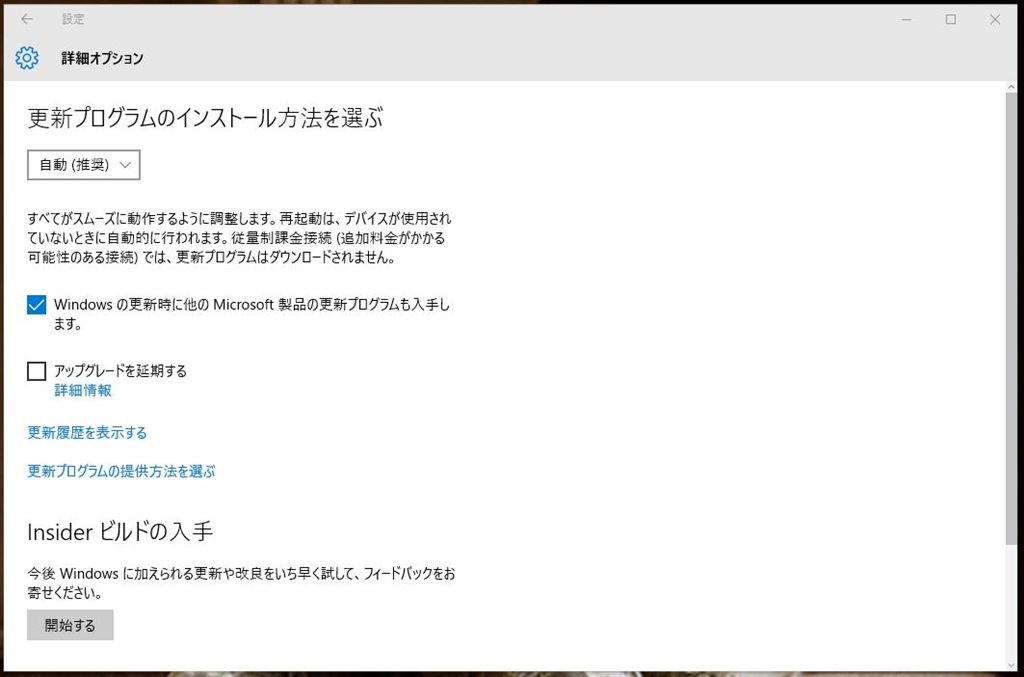Screen dimensions: 1024x677
Task: Click the 設定 window title text
Action: coord(73,19)
